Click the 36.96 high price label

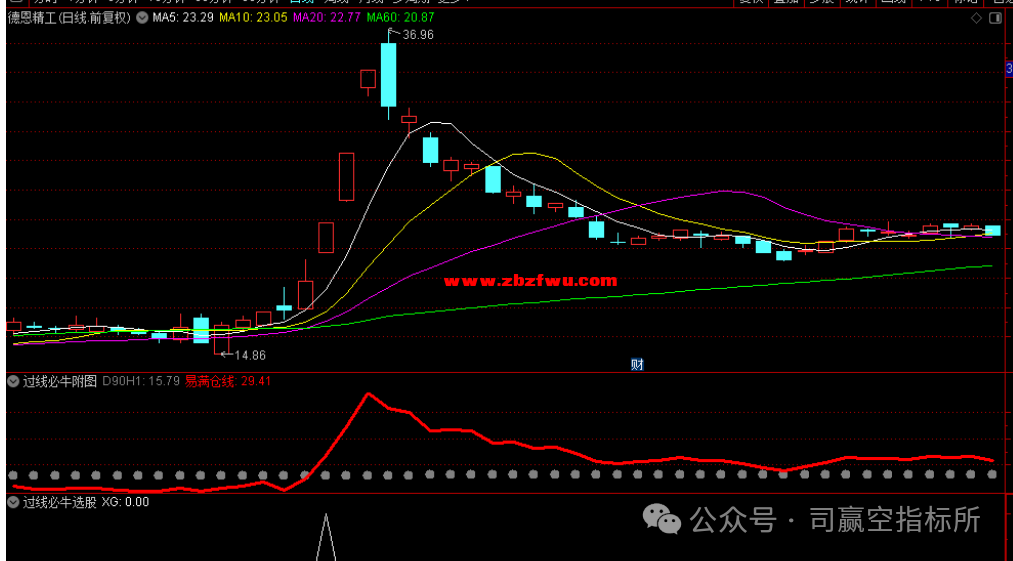(x=417, y=36)
